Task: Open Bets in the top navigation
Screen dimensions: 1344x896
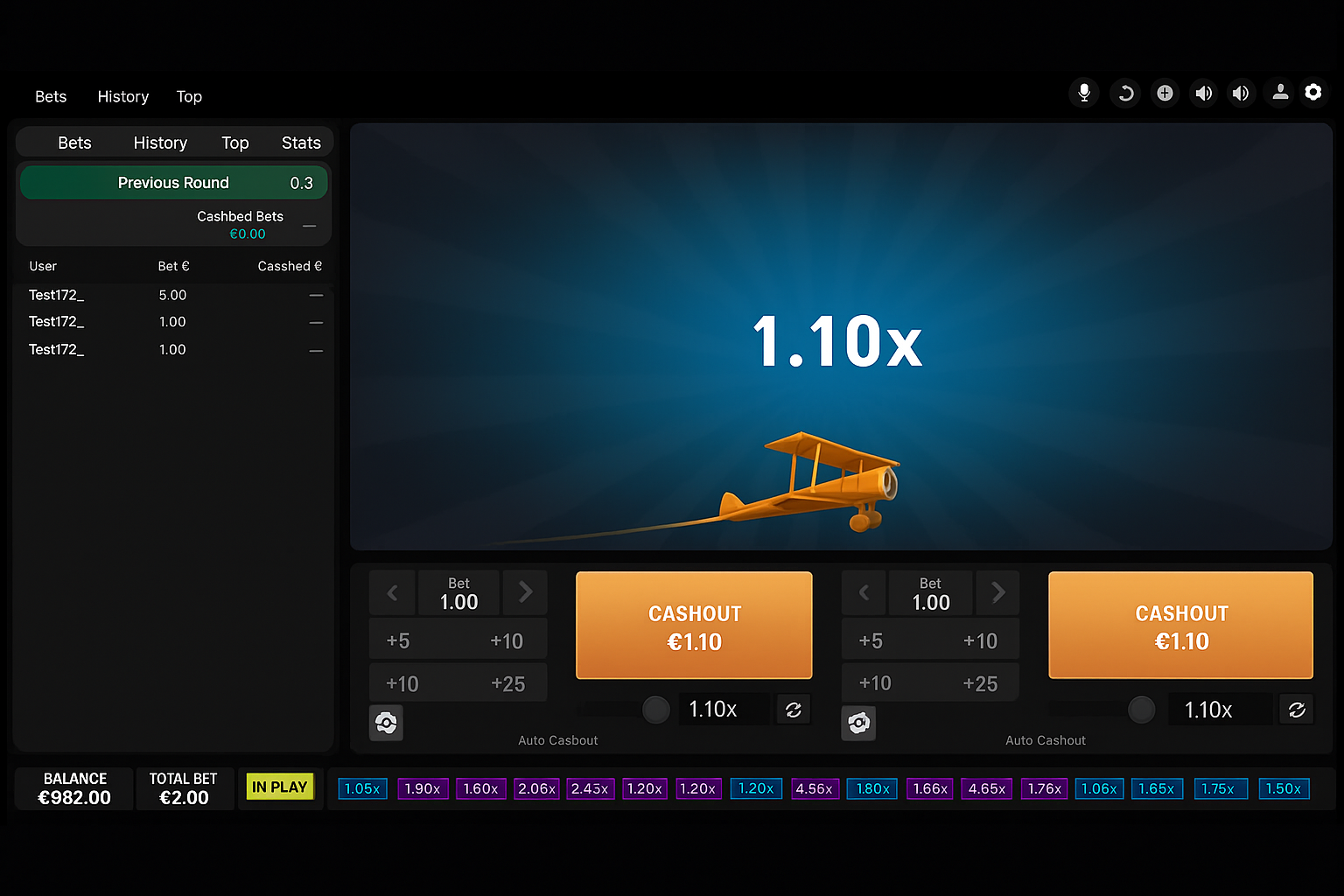Action: [51, 96]
